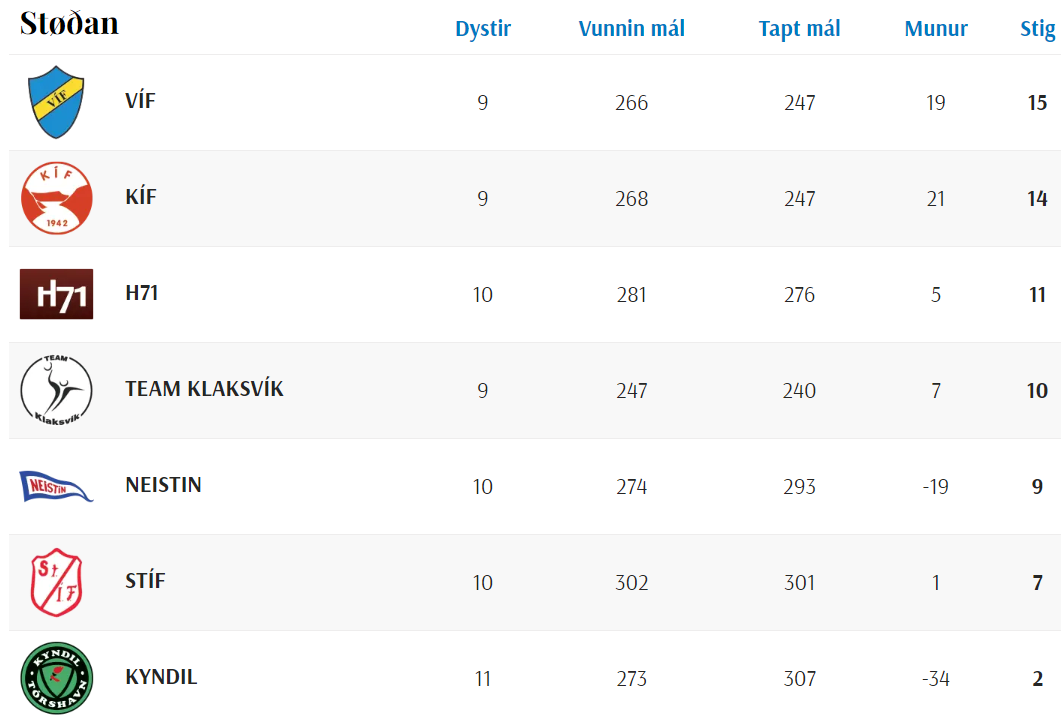Sort by the Stig column header
Image resolution: width=1061 pixels, height=722 pixels.
tap(1037, 29)
